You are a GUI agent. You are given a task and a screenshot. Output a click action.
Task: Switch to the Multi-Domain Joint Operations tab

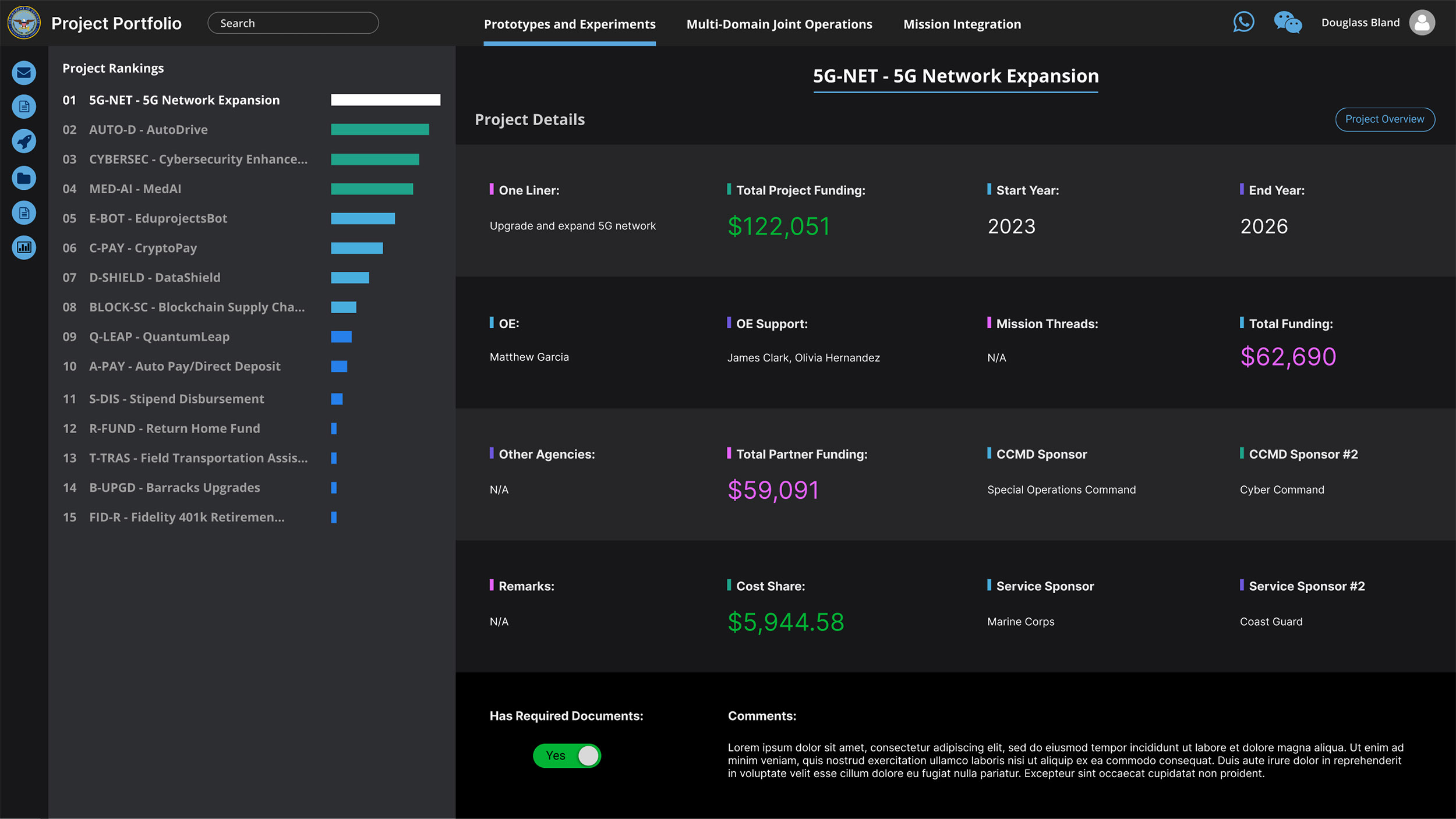(x=779, y=24)
